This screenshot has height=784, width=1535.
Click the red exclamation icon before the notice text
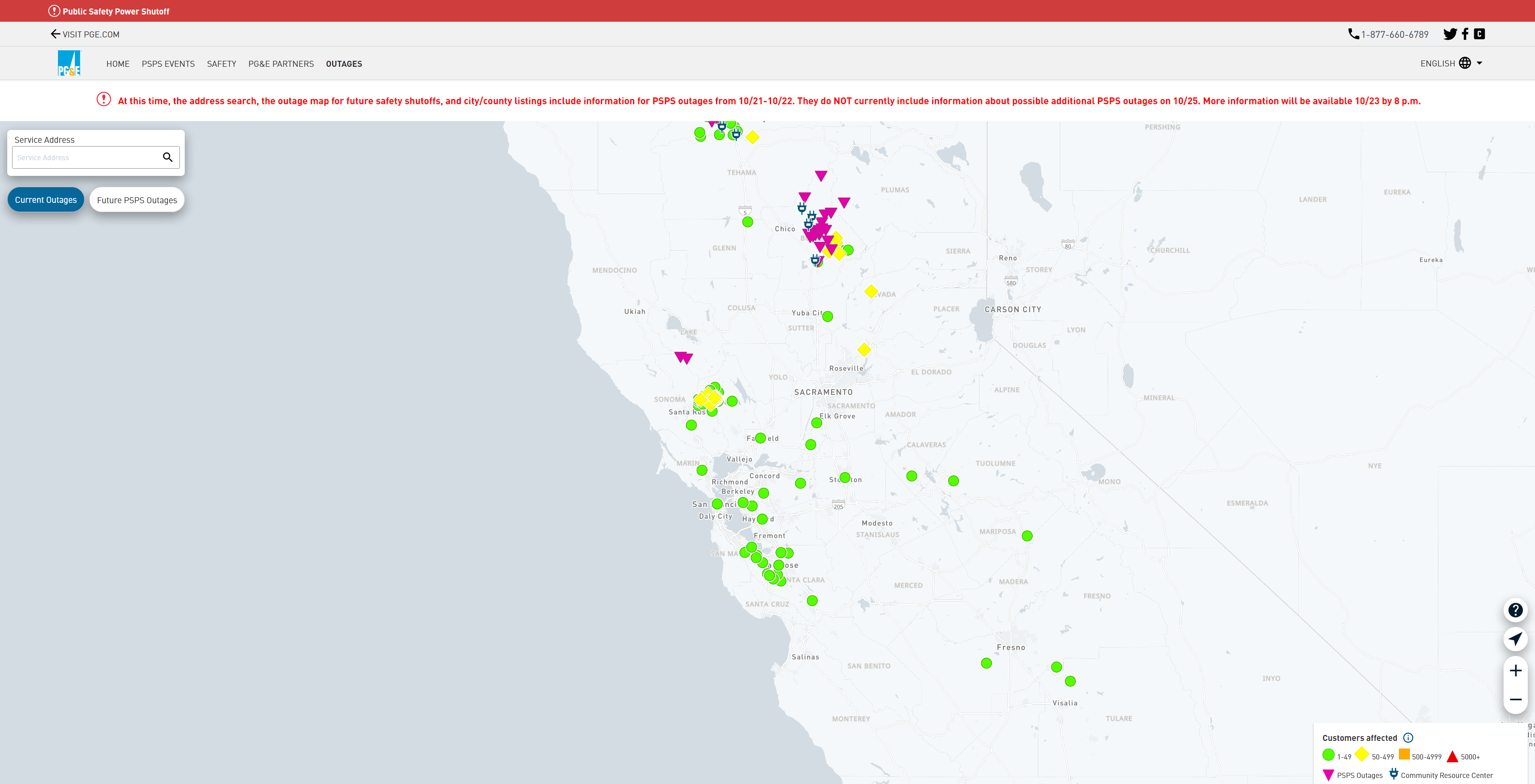point(104,99)
